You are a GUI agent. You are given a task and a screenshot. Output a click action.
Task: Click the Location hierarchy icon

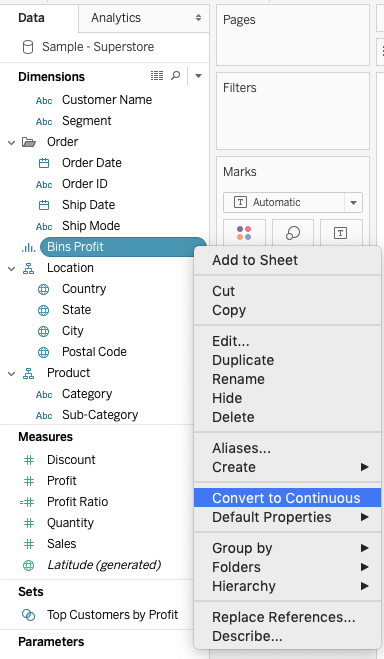point(29,268)
